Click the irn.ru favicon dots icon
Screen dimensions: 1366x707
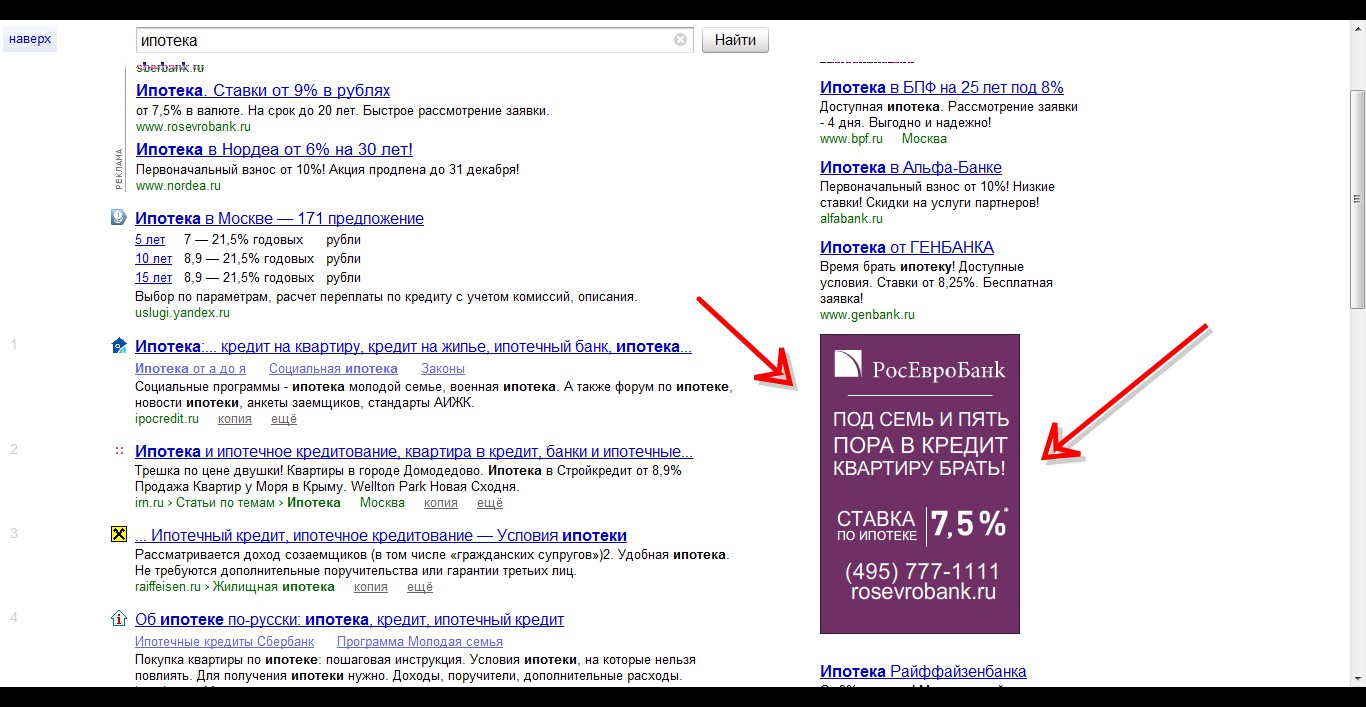pyautogui.click(x=118, y=451)
